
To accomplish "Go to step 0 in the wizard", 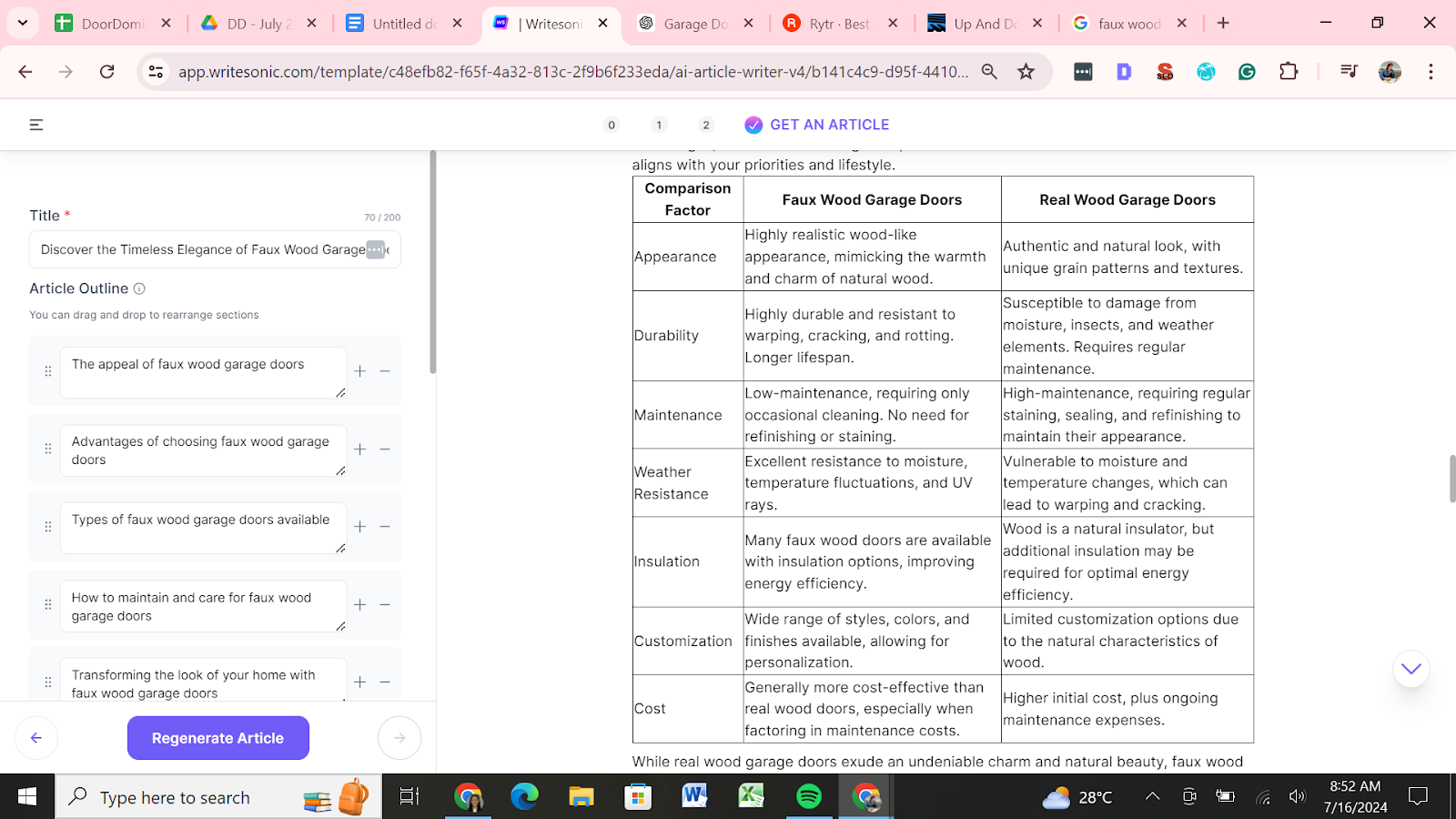I will point(612,125).
